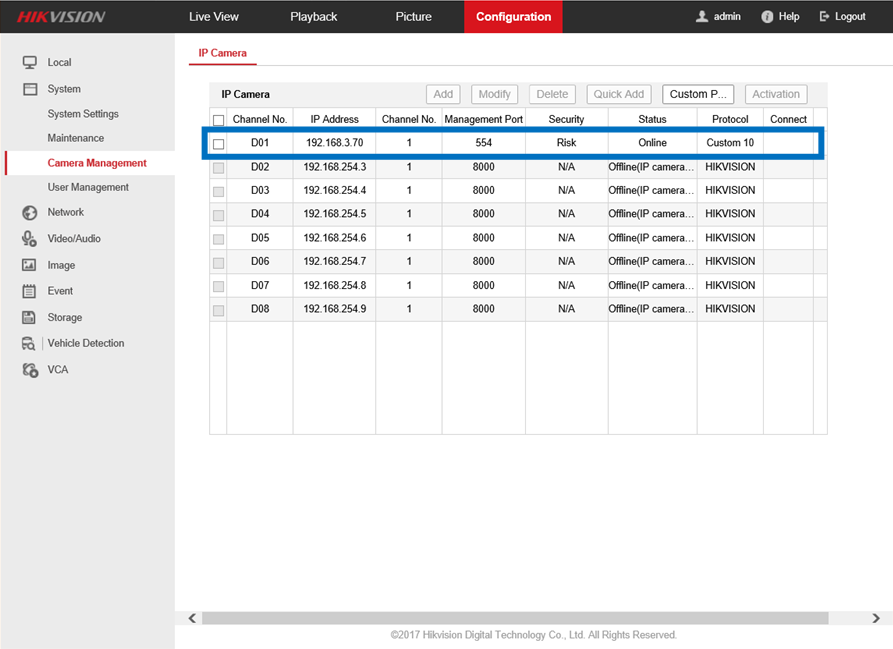This screenshot has height=649, width=893.
Task: Expand the Network settings section
Action: pyautogui.click(x=65, y=212)
